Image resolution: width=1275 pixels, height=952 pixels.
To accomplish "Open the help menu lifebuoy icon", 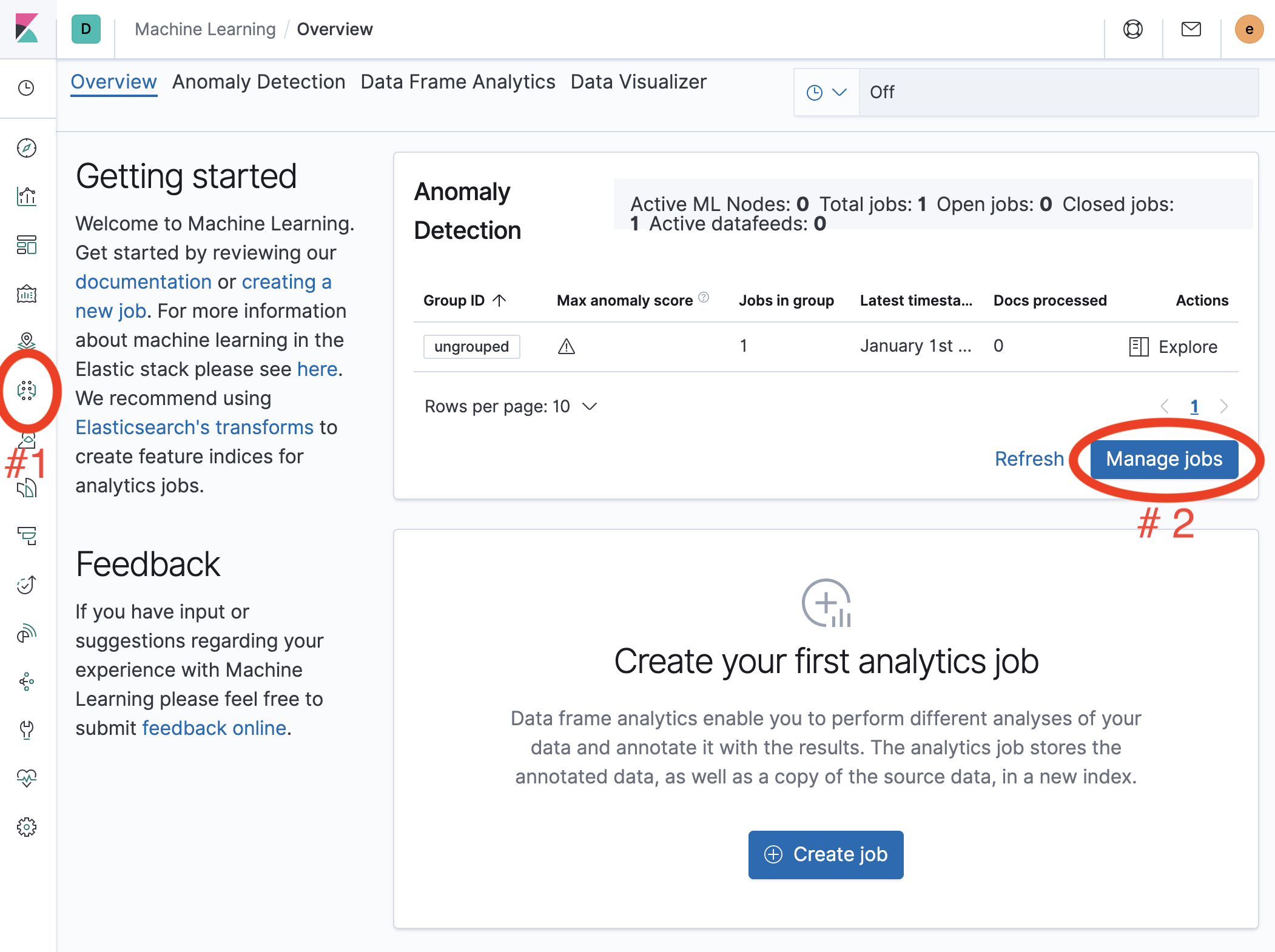I will coord(1132,29).
